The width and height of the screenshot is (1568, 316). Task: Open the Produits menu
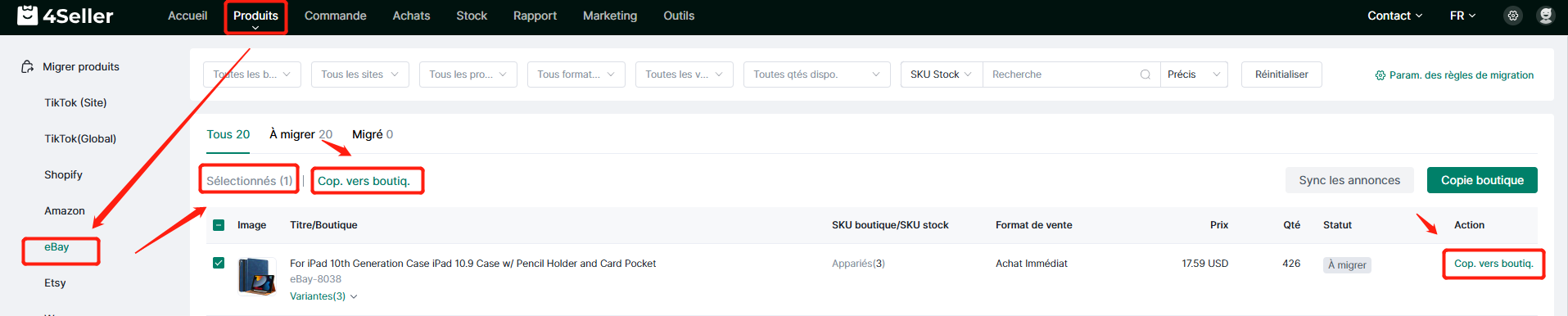point(255,16)
